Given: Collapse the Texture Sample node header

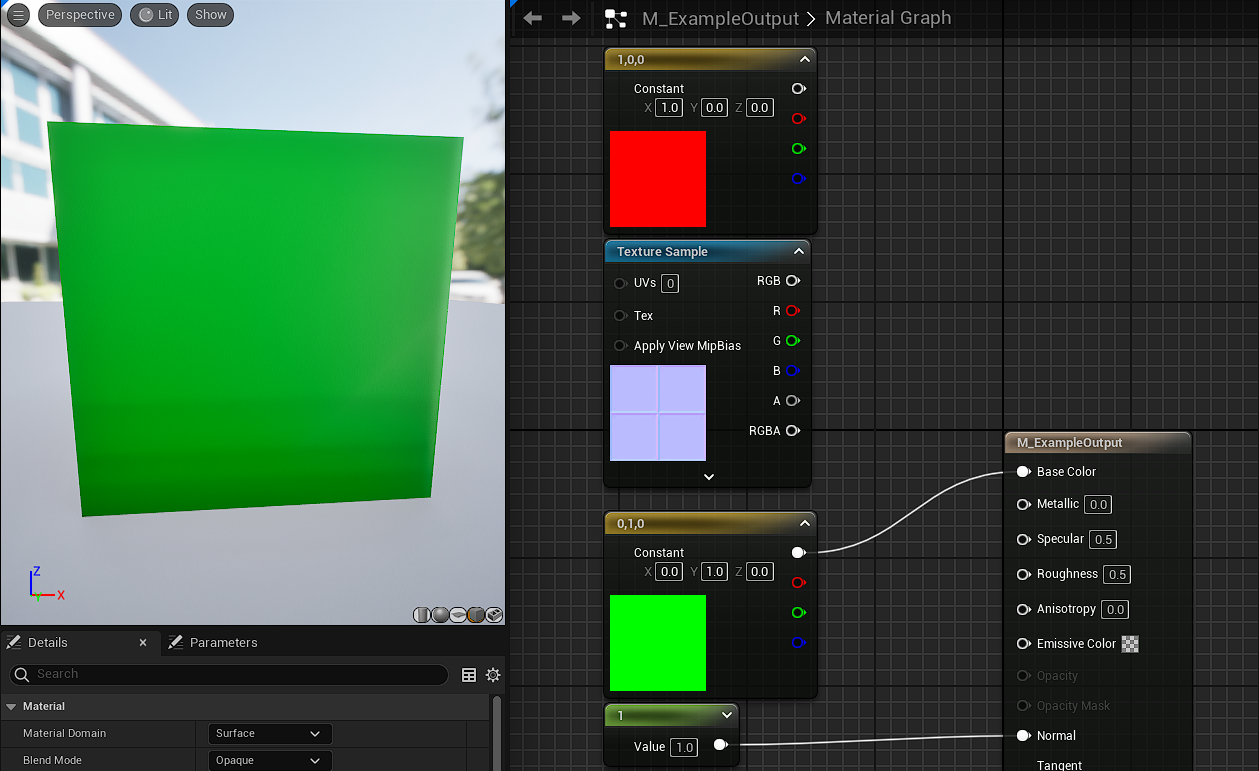Looking at the screenshot, I should click(x=798, y=252).
